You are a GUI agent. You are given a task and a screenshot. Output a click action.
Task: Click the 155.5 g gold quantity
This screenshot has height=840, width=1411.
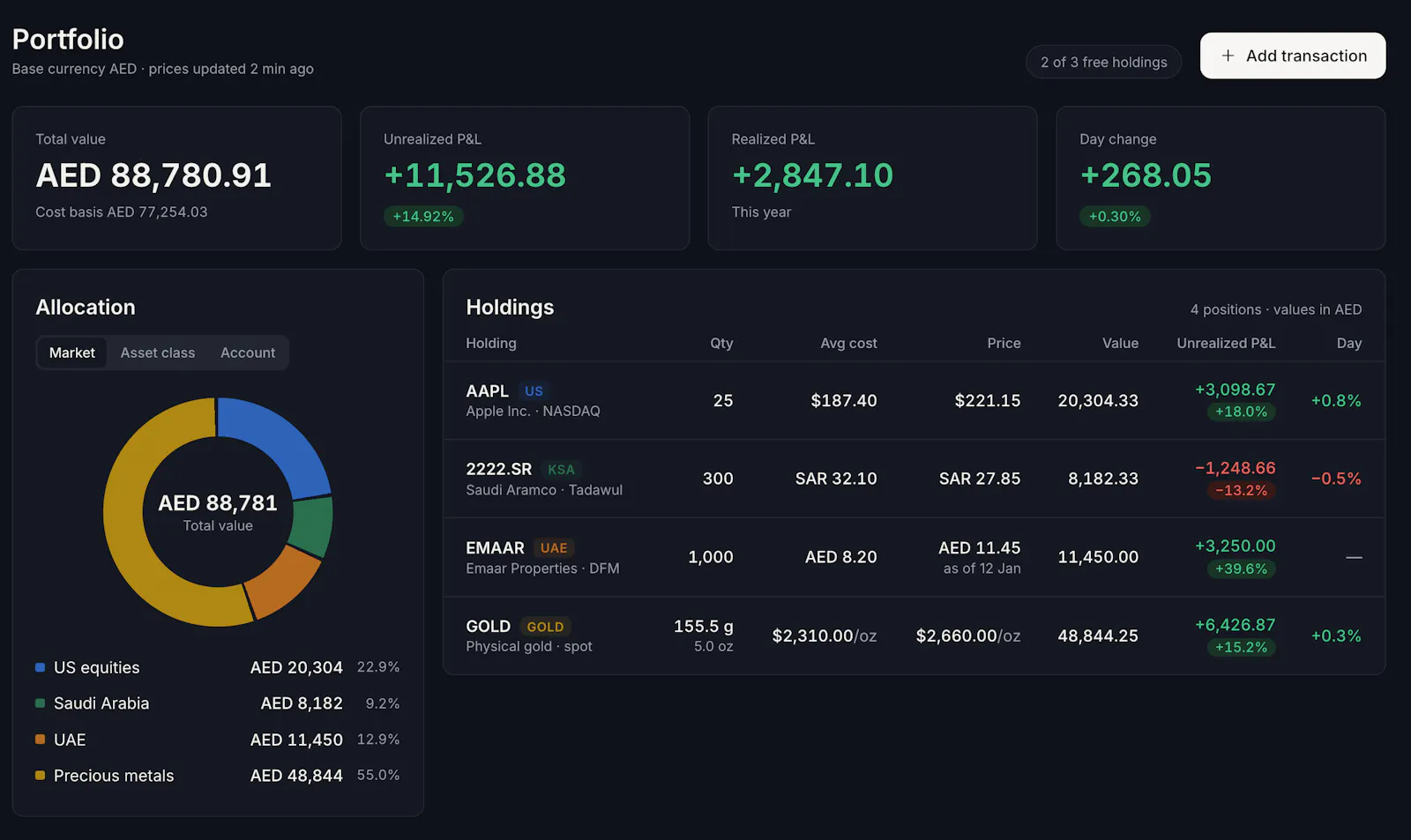point(704,626)
